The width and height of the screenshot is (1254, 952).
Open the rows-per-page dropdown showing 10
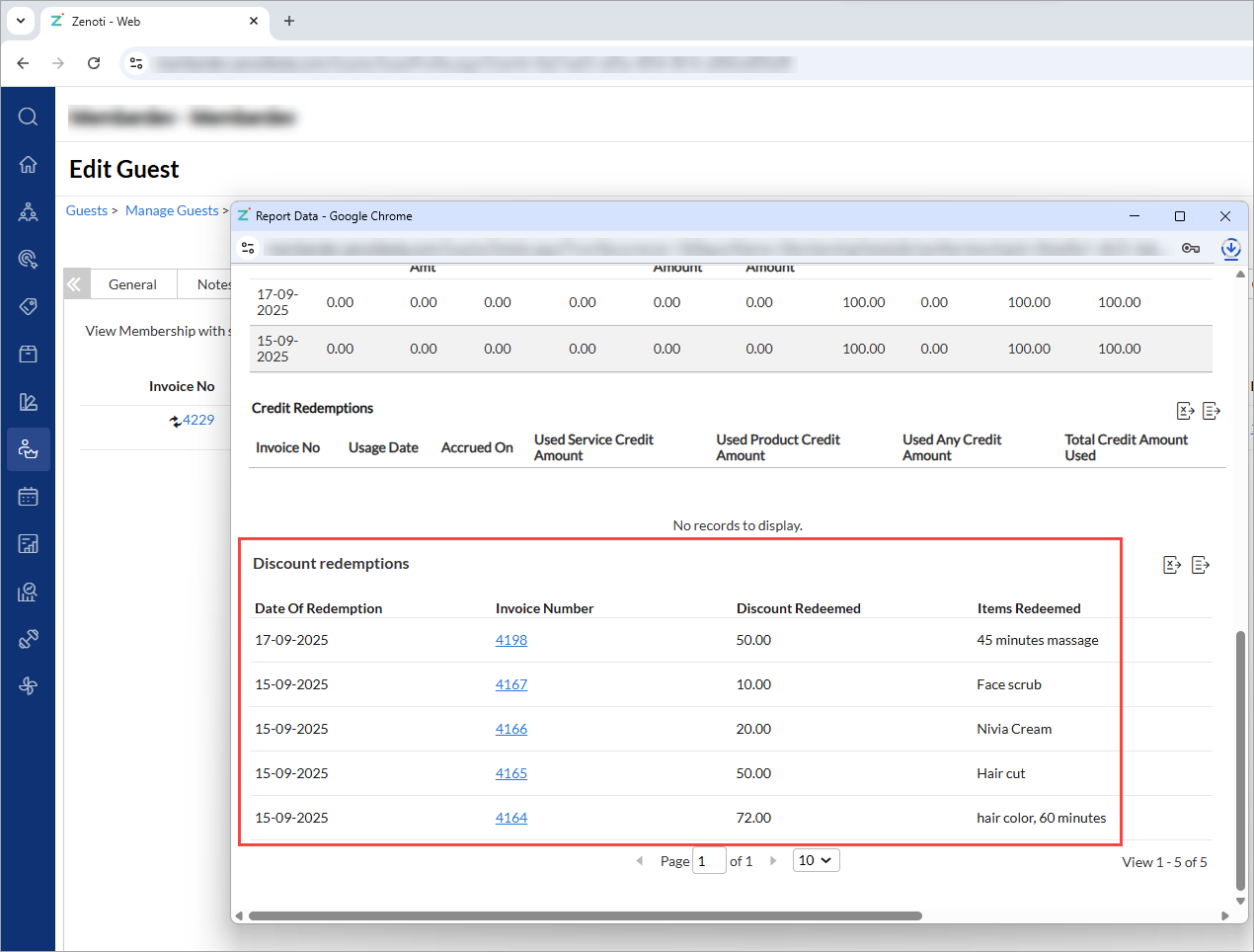[x=816, y=860]
